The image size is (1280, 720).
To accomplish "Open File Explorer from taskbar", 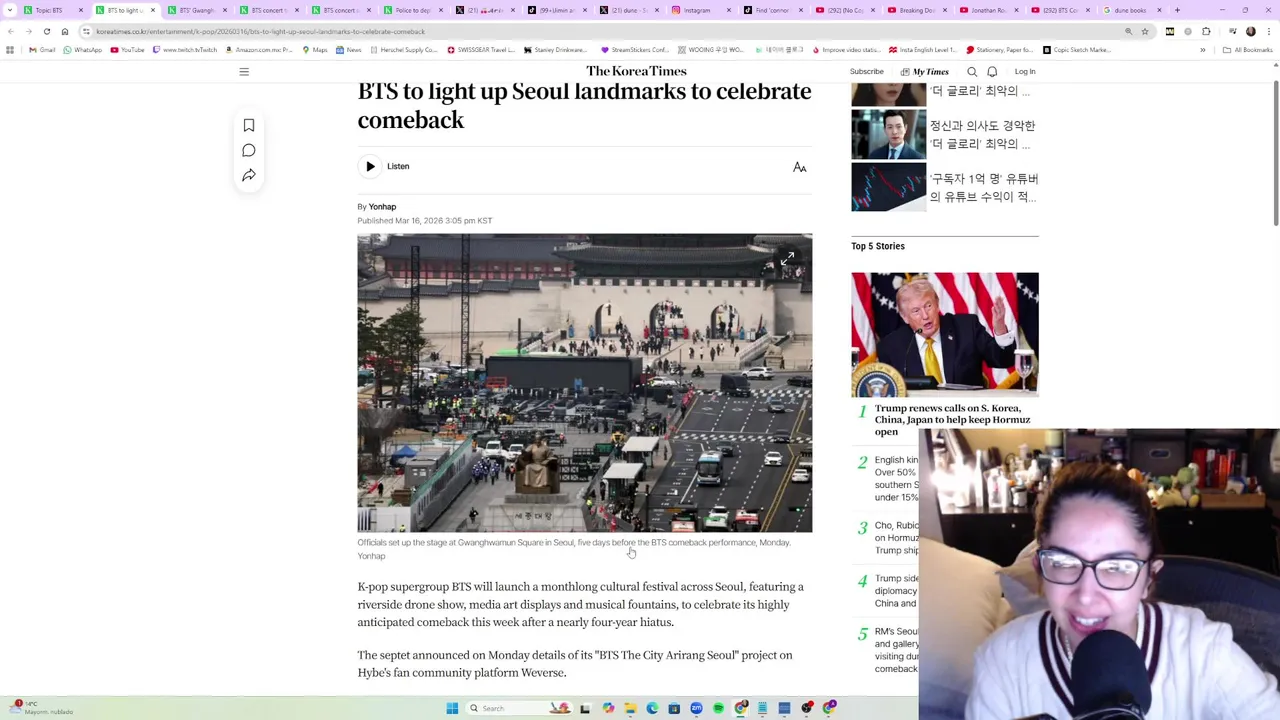I will click(630, 708).
